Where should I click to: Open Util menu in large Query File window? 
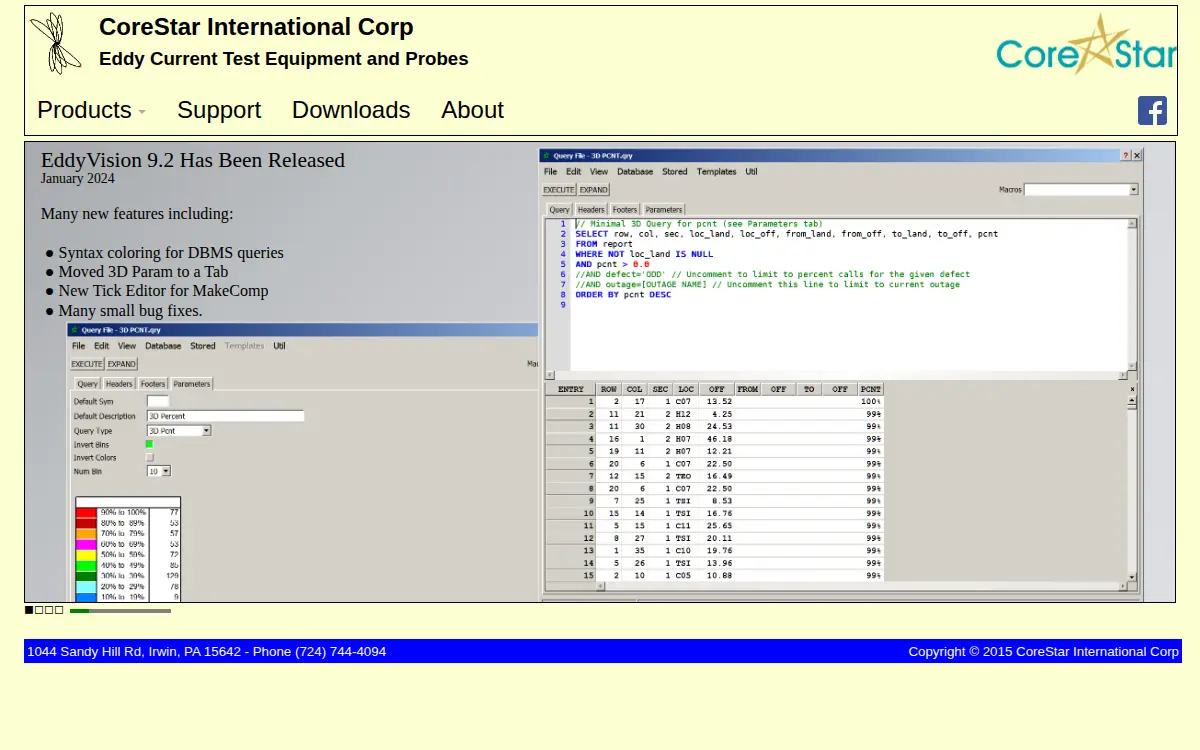pyautogui.click(x=751, y=172)
